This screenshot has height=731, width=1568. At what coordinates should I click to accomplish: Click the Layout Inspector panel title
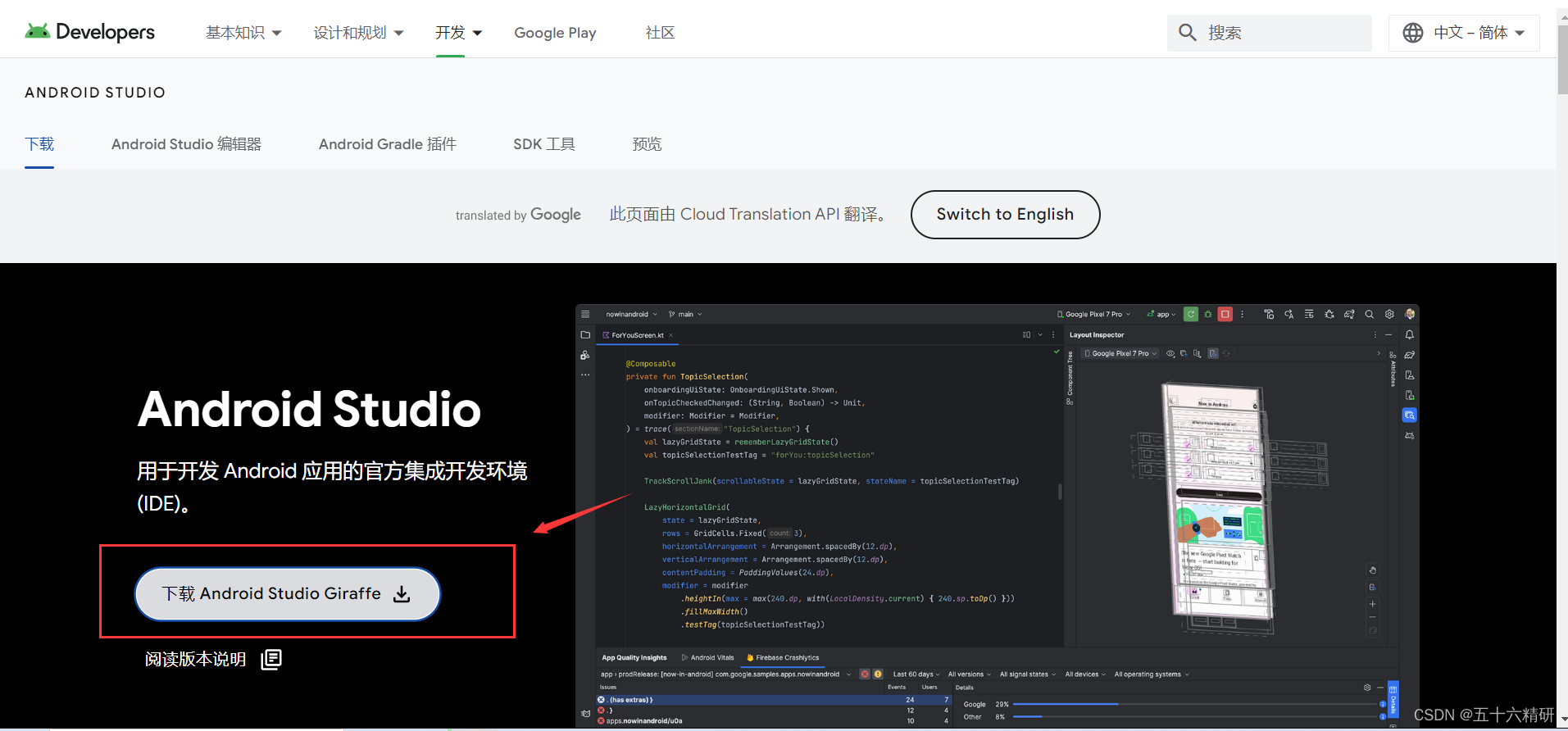(1097, 335)
